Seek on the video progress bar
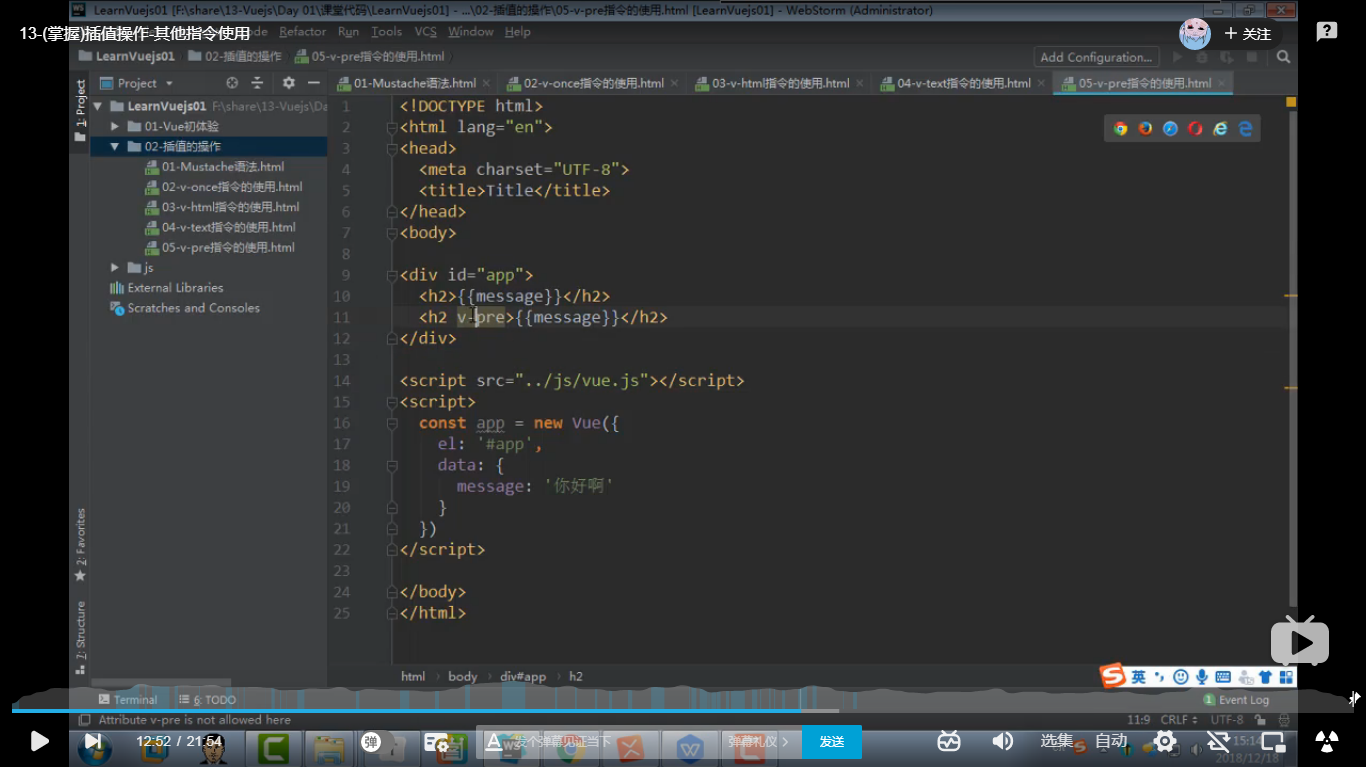Viewport: 1366px width, 767px height. point(683,710)
